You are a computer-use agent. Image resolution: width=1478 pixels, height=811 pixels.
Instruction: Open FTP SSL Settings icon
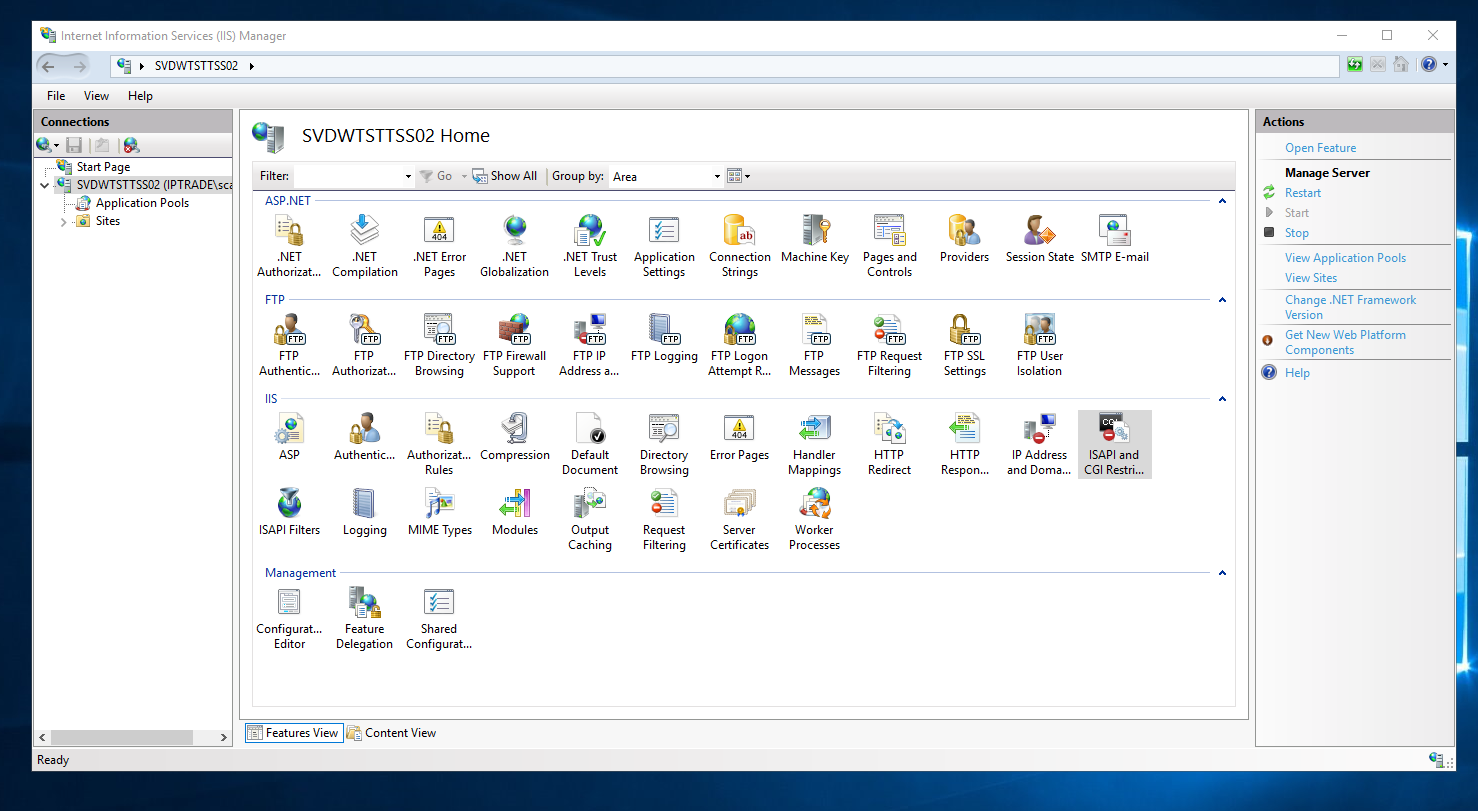click(965, 345)
